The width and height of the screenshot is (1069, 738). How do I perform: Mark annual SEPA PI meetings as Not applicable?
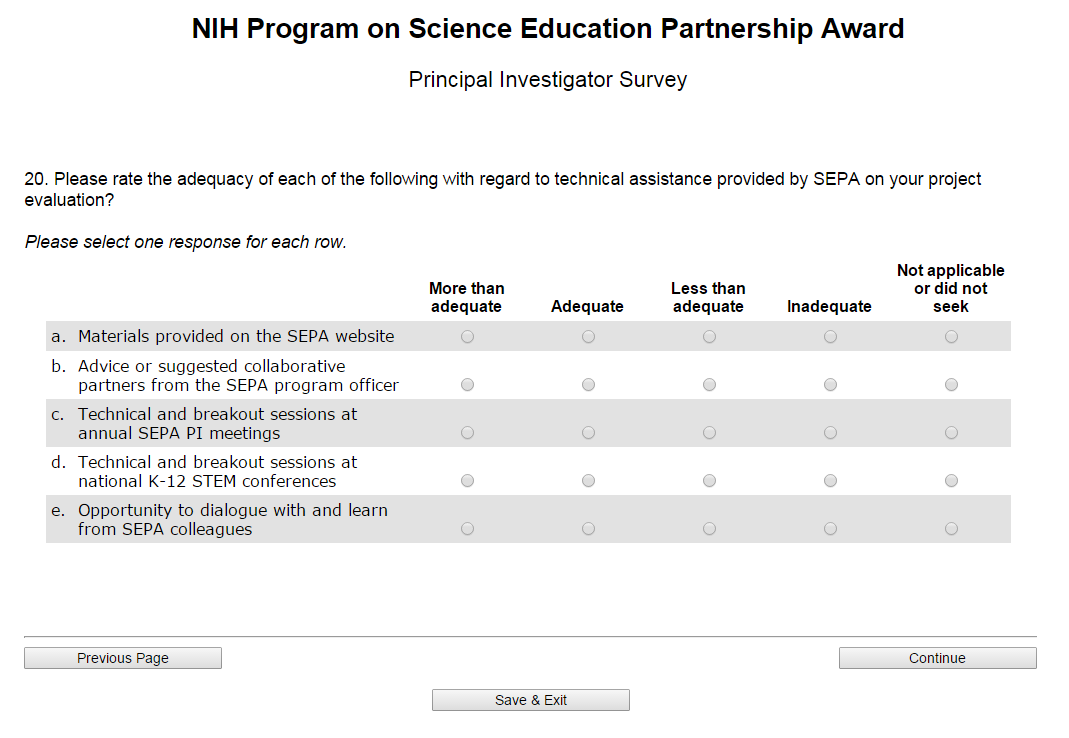[951, 433]
